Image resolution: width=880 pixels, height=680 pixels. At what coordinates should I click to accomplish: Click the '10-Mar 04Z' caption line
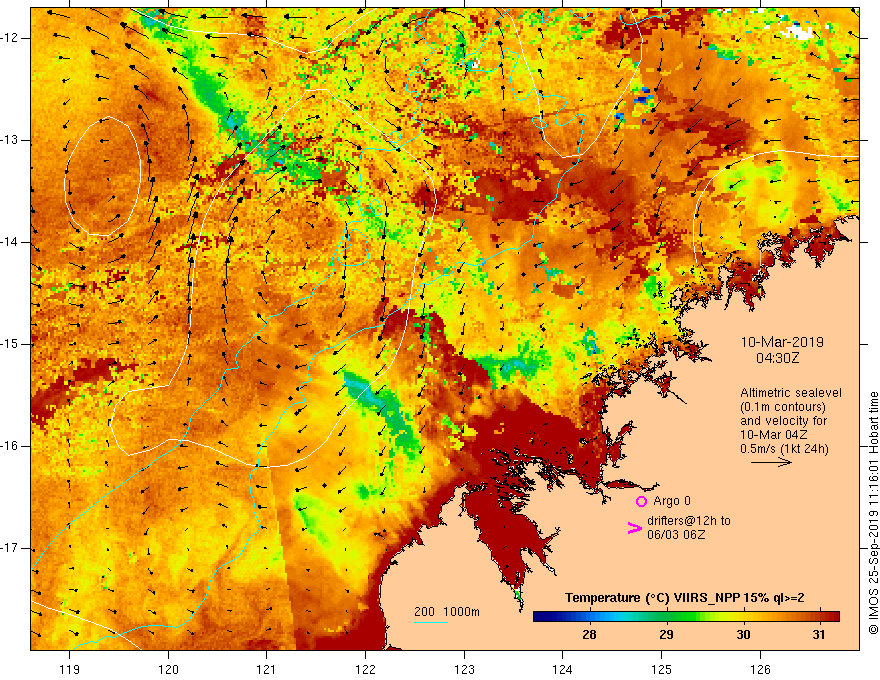click(x=772, y=435)
